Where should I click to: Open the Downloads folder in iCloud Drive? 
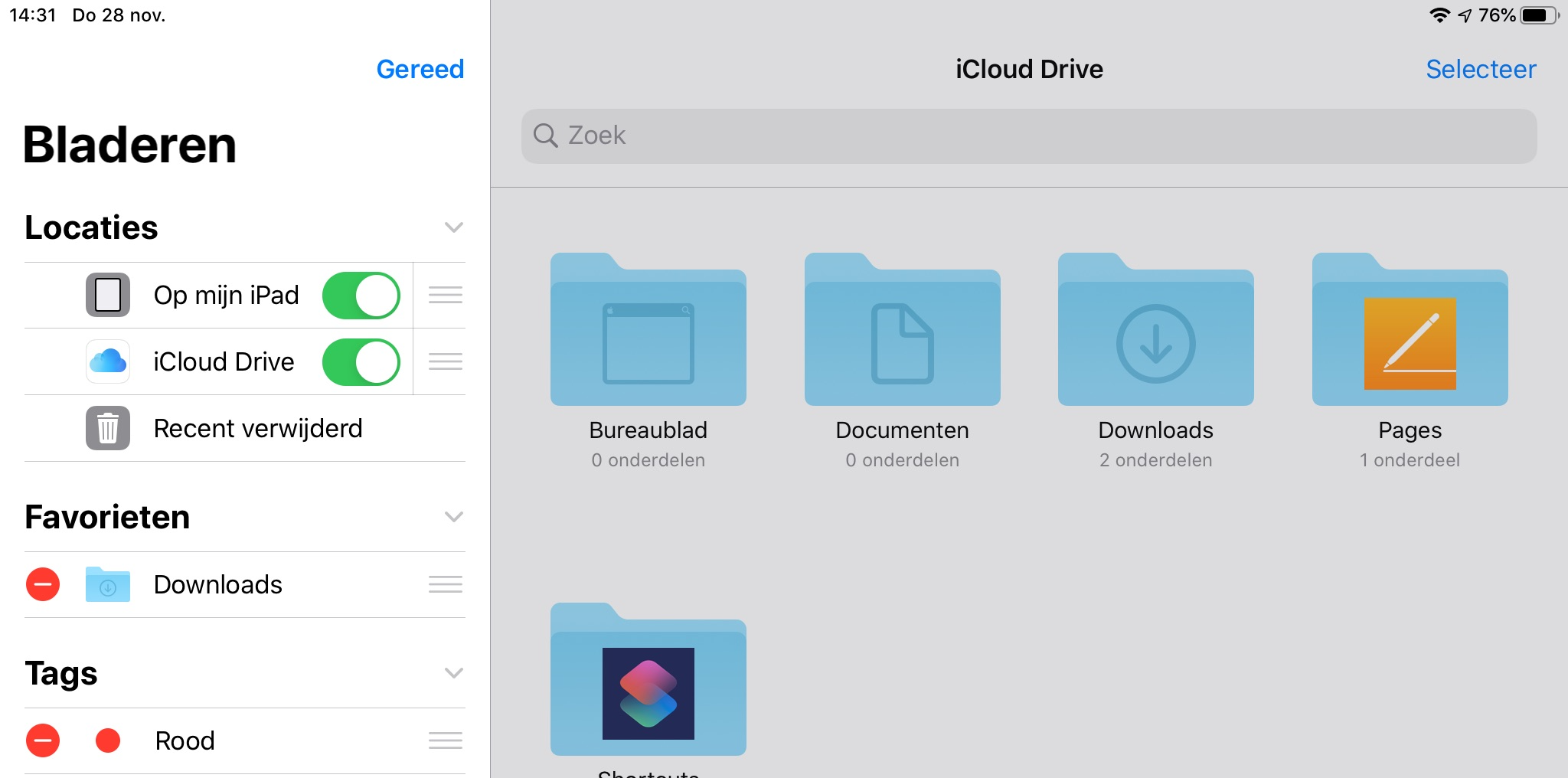1155,331
